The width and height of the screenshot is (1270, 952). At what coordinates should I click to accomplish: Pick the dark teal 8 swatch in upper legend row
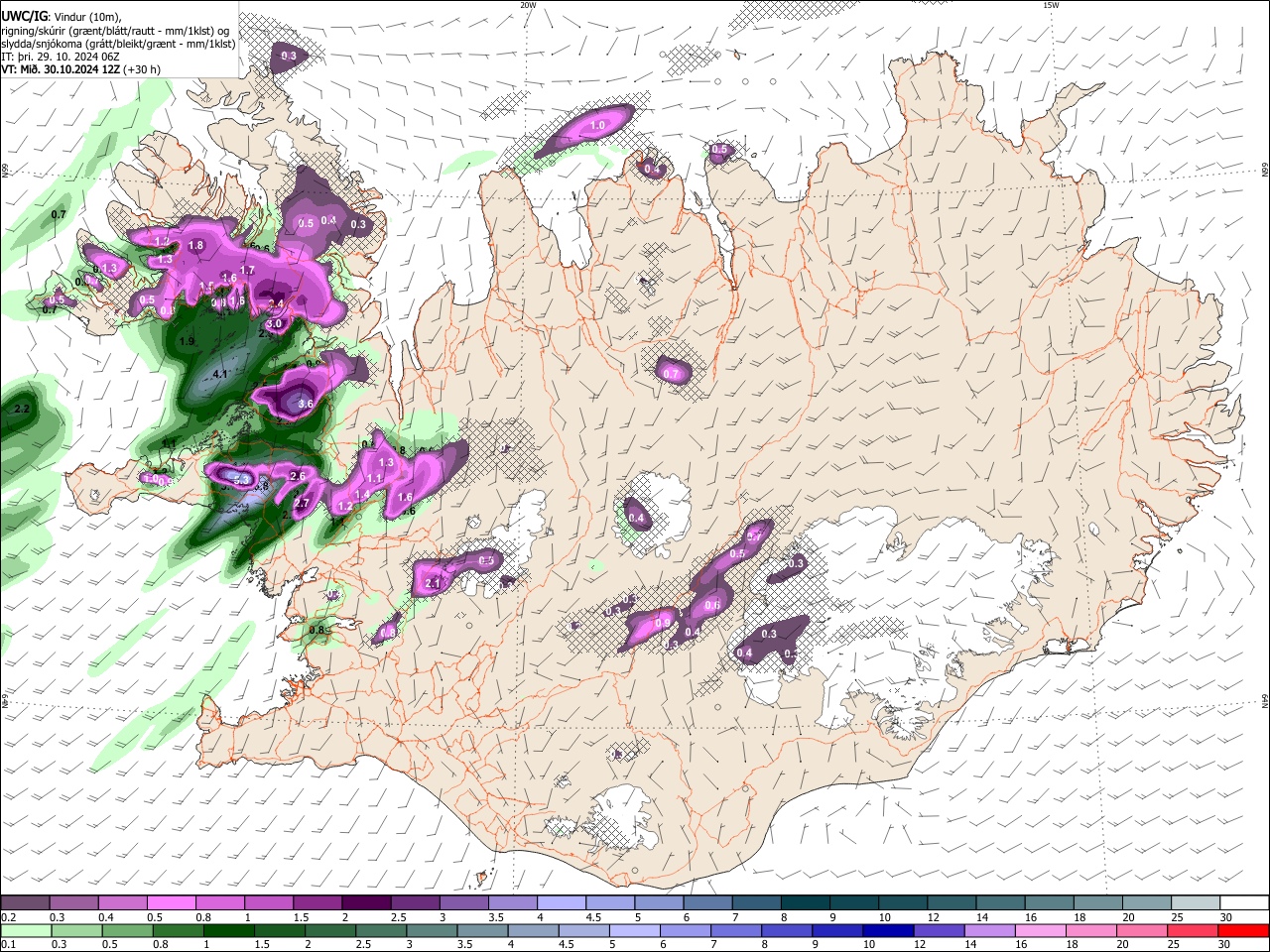pyautogui.click(x=805, y=903)
